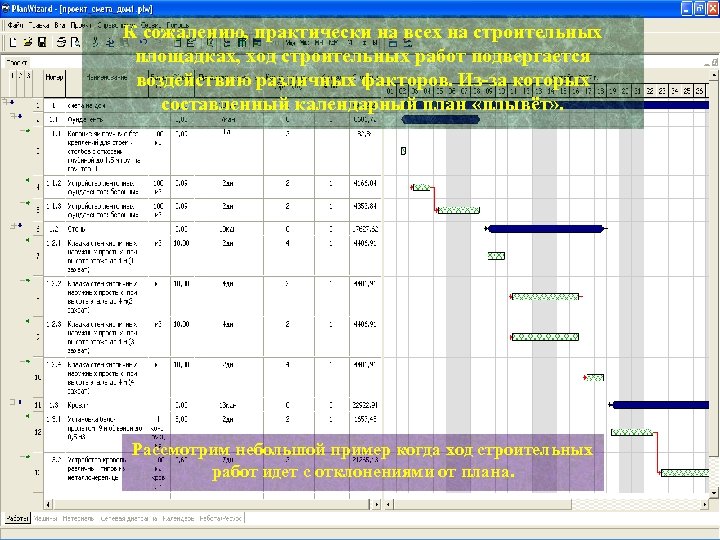The height and width of the screenshot is (540, 720).
Task: Click the Gantt chart right scroll arrow
Action: [704, 504]
